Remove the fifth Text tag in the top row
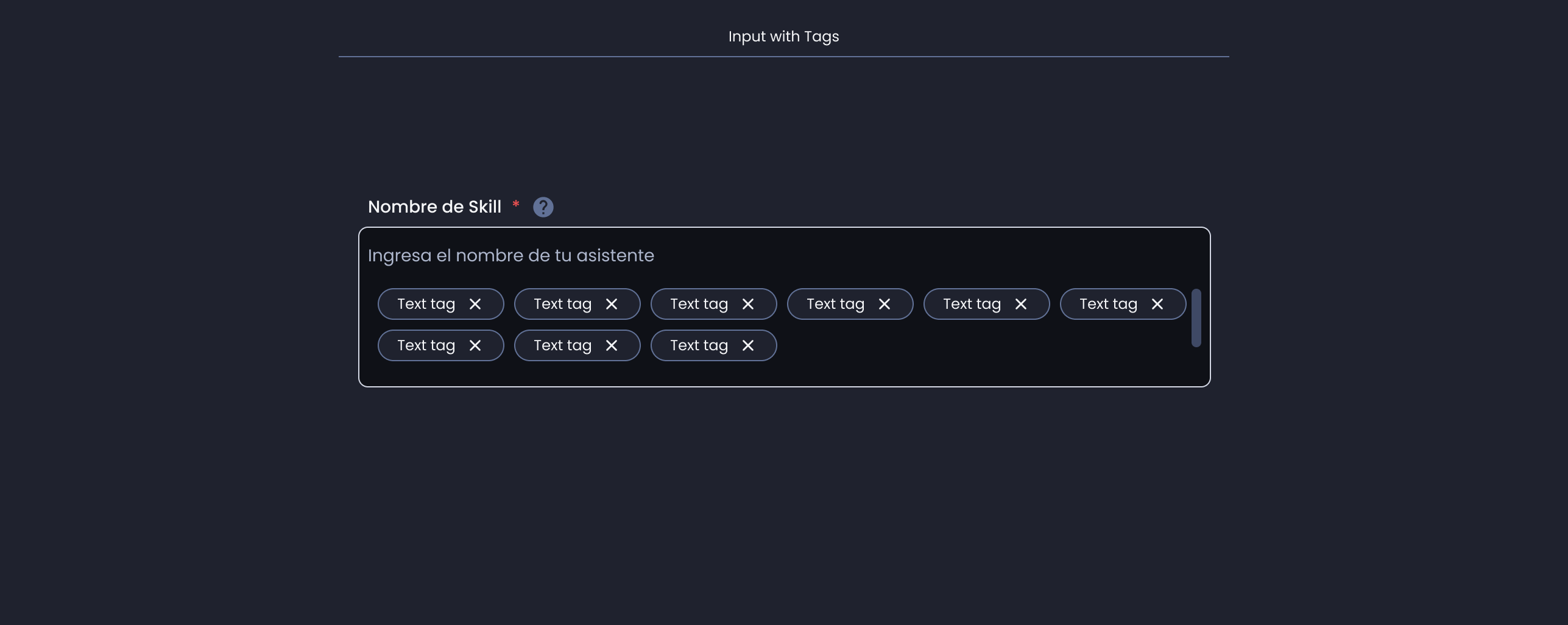Image resolution: width=1568 pixels, height=625 pixels. click(1021, 303)
